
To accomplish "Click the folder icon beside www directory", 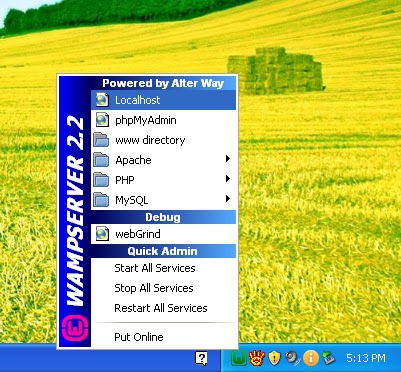I will point(101,140).
